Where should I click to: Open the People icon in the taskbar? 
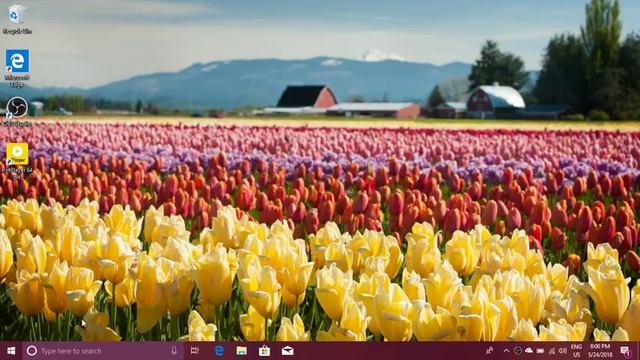pyautogui.click(x=489, y=351)
